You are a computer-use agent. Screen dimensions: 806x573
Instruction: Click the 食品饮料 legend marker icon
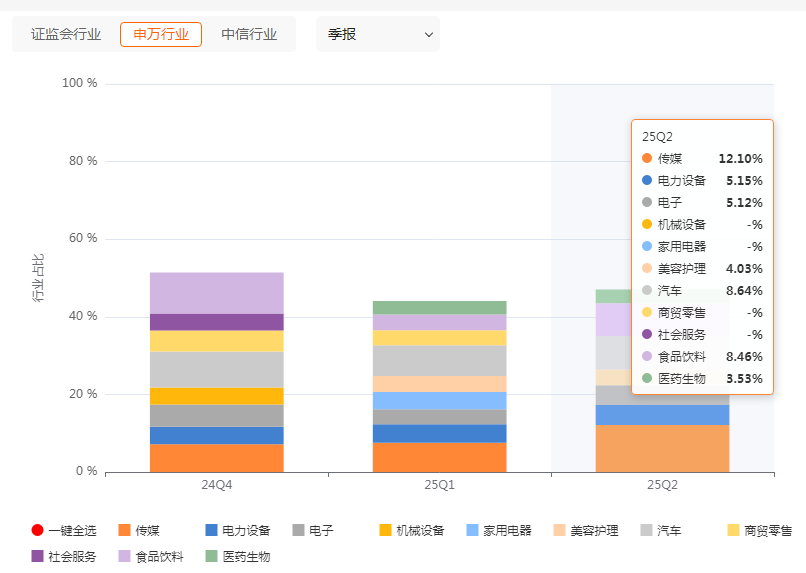click(x=125, y=556)
